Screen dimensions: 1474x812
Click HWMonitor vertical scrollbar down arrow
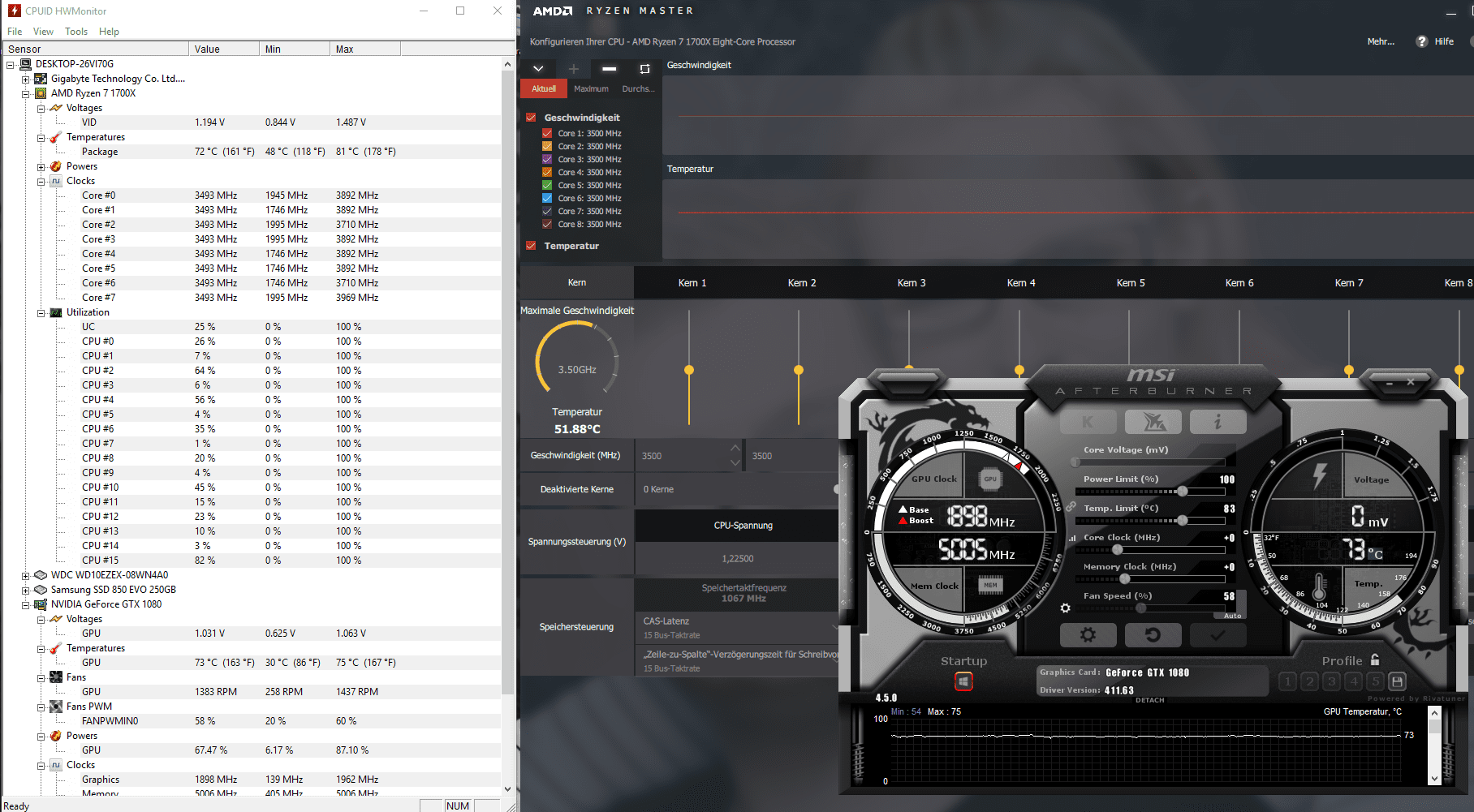click(507, 788)
